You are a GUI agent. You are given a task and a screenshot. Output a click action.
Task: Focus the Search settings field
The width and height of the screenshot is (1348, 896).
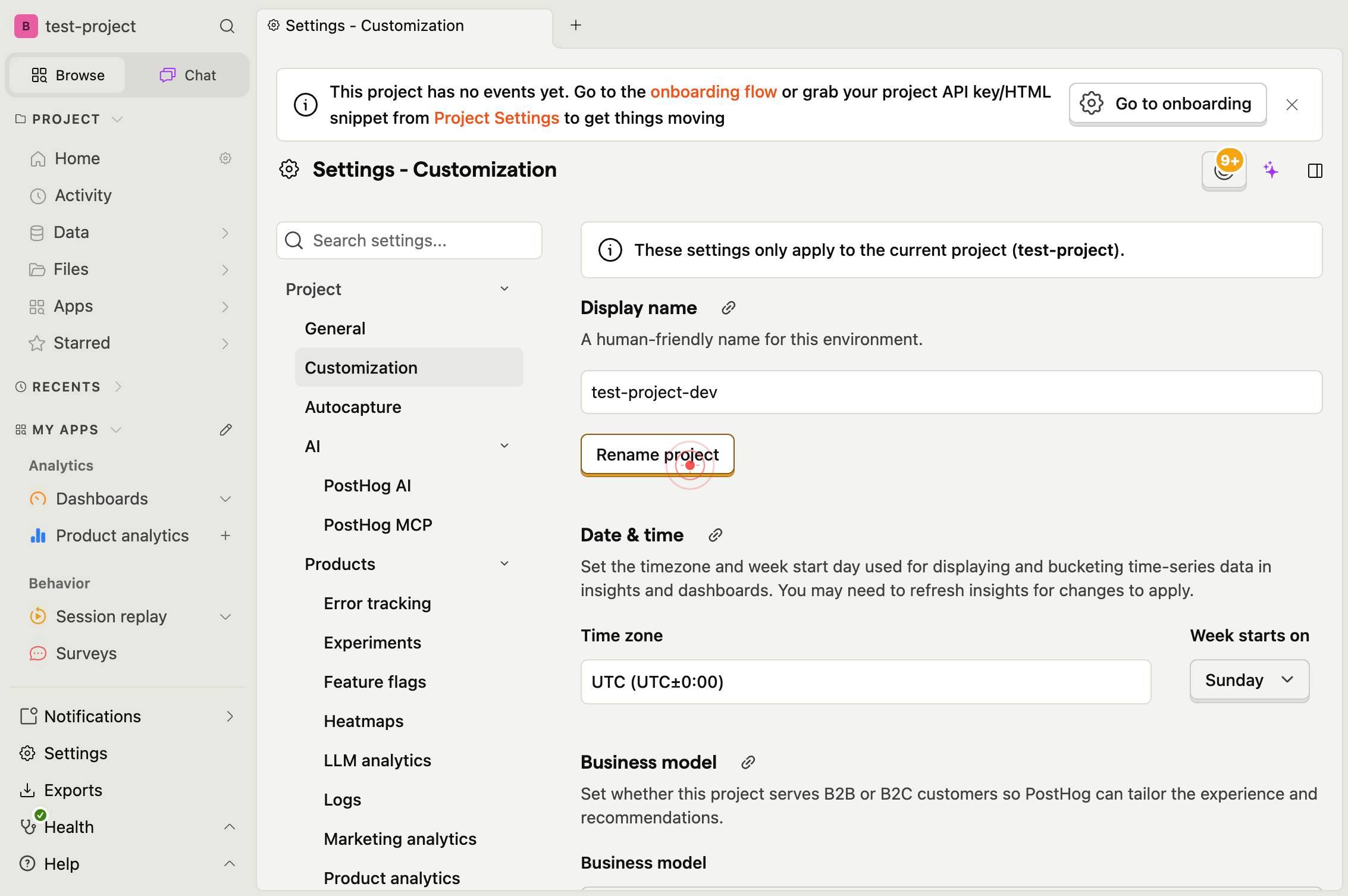pos(409,240)
